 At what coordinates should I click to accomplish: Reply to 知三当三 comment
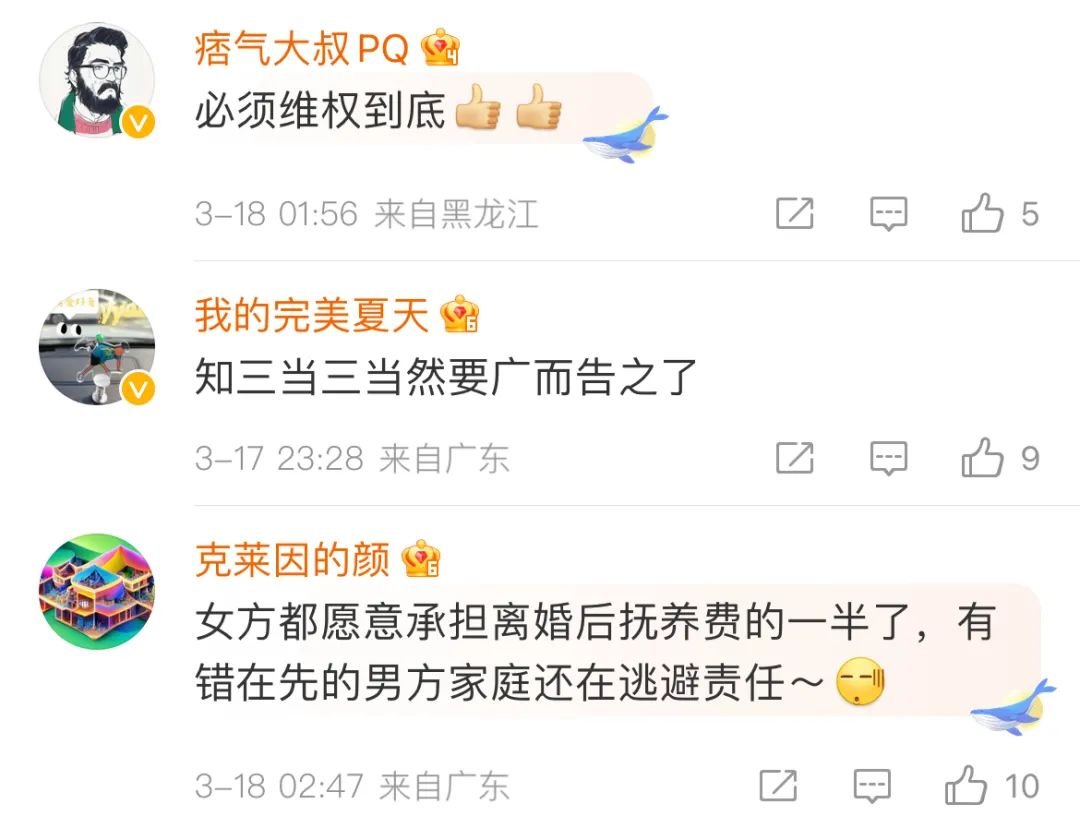point(889,459)
